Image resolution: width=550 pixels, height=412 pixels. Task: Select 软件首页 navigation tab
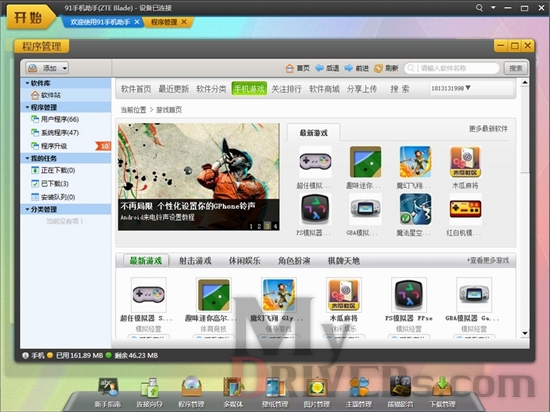tap(136, 89)
